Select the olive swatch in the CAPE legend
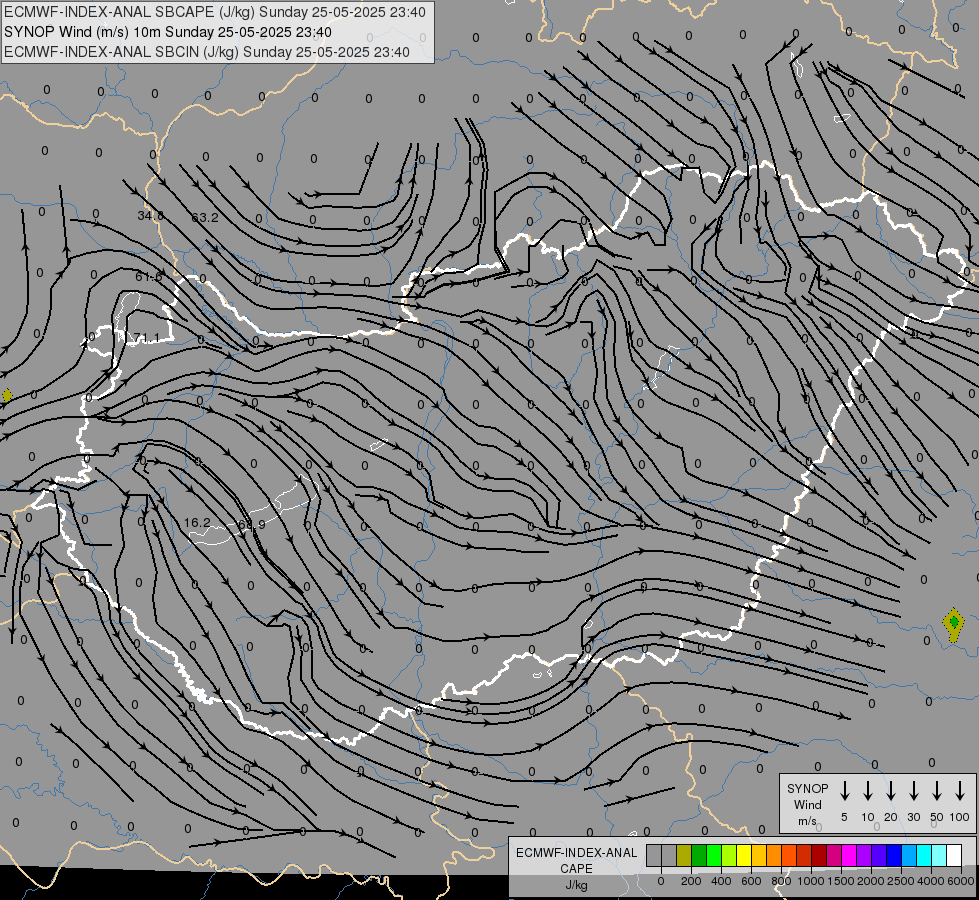The height and width of the screenshot is (900, 979). click(684, 855)
